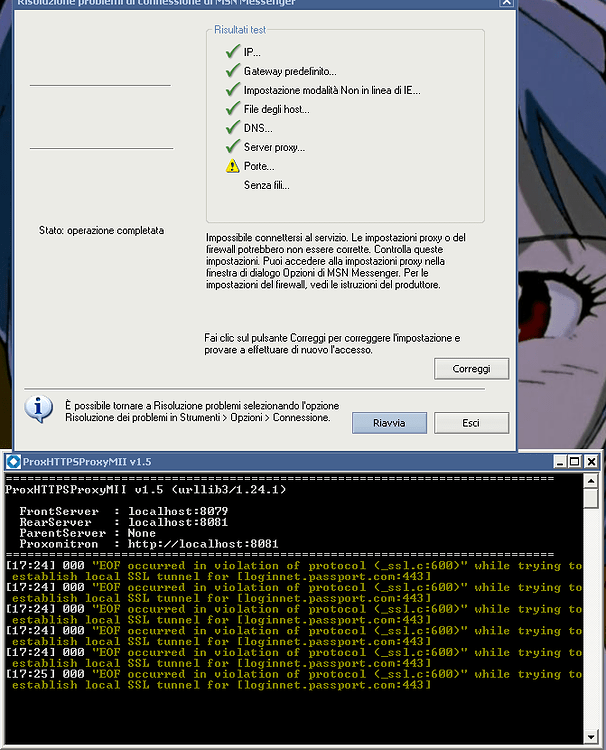Select the 'Senza fili...' test result

[x=266, y=185]
